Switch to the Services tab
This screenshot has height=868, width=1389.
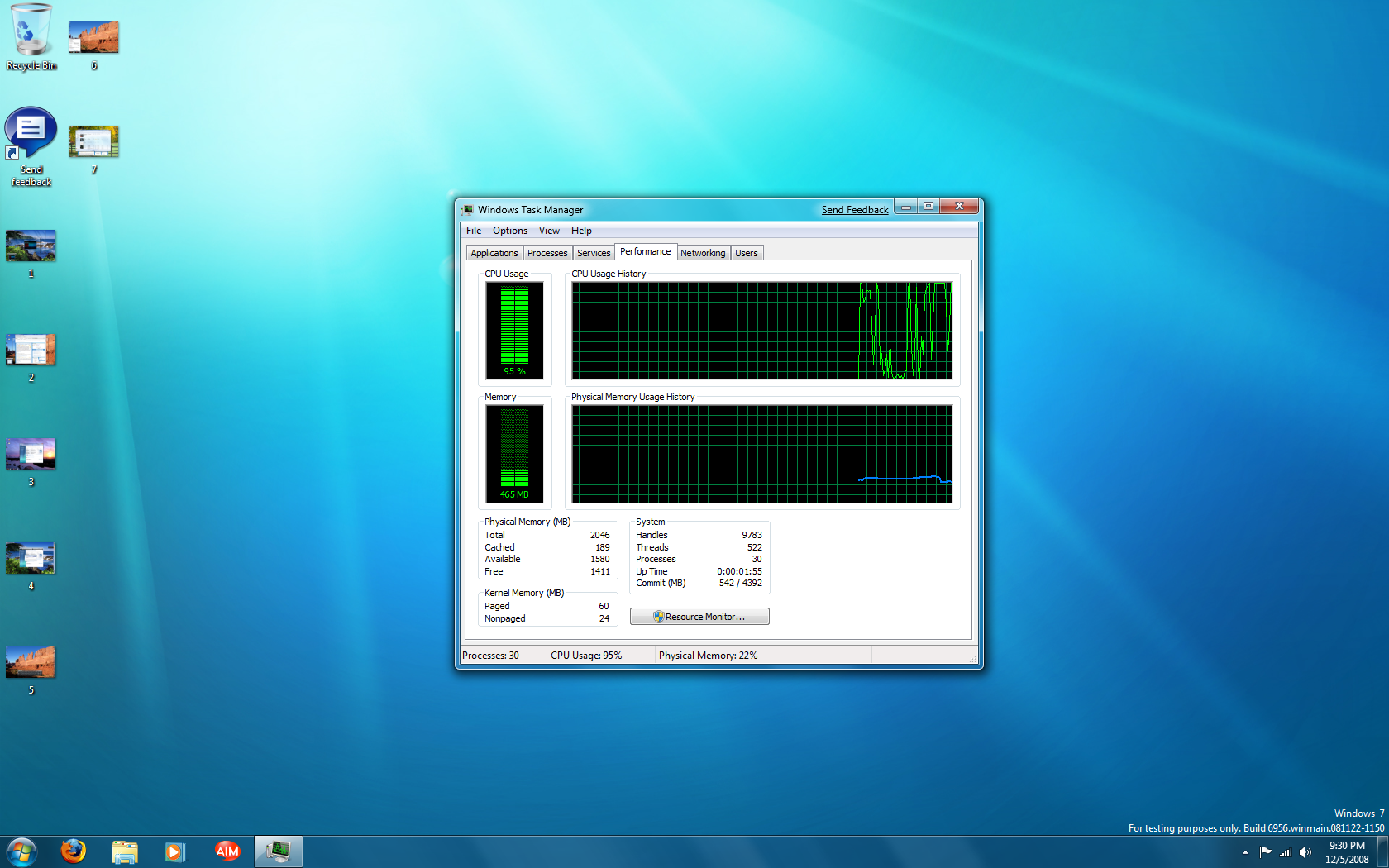pos(594,253)
